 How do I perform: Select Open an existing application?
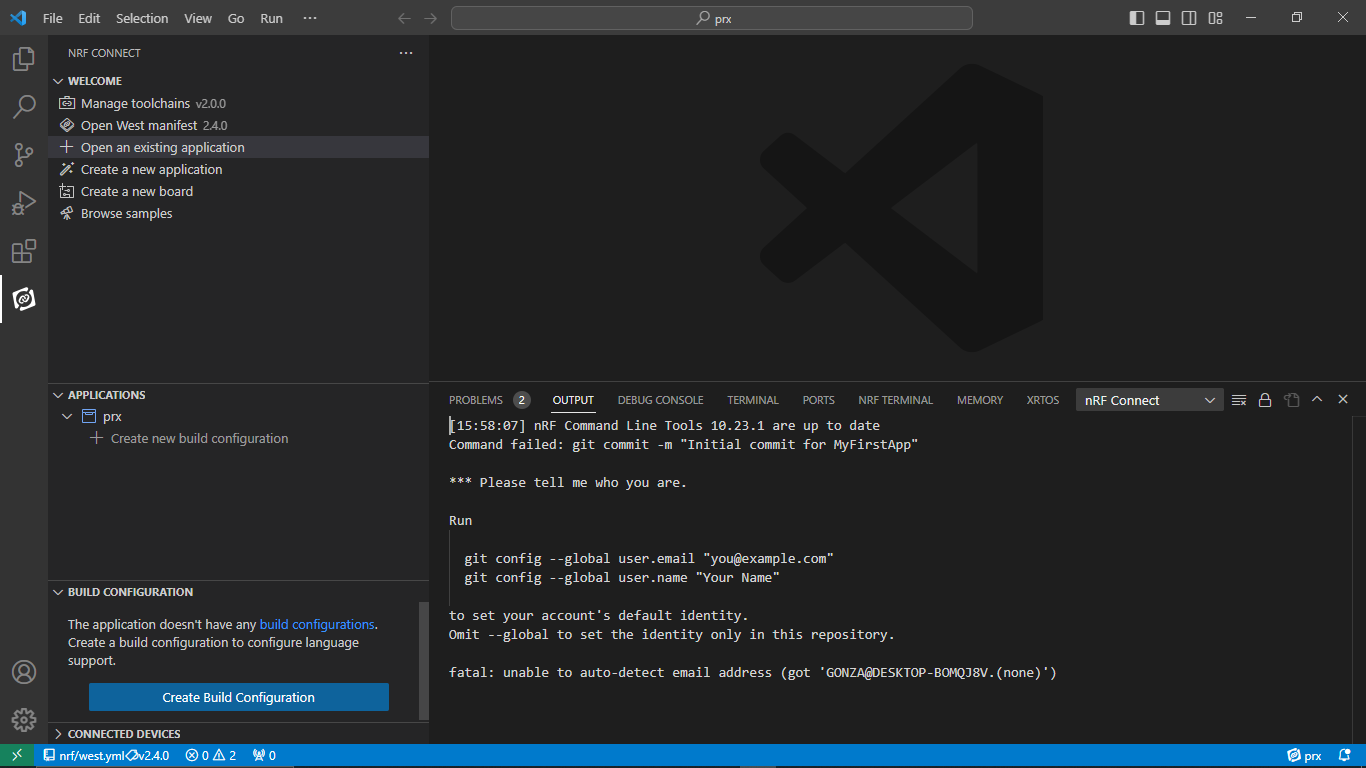(239, 147)
